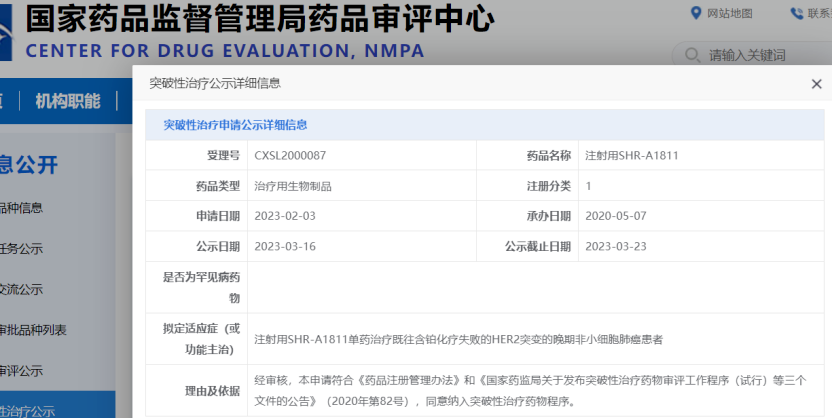Click the 公示截止日期 label
Viewport: 832px width, 418px height.
[538, 247]
